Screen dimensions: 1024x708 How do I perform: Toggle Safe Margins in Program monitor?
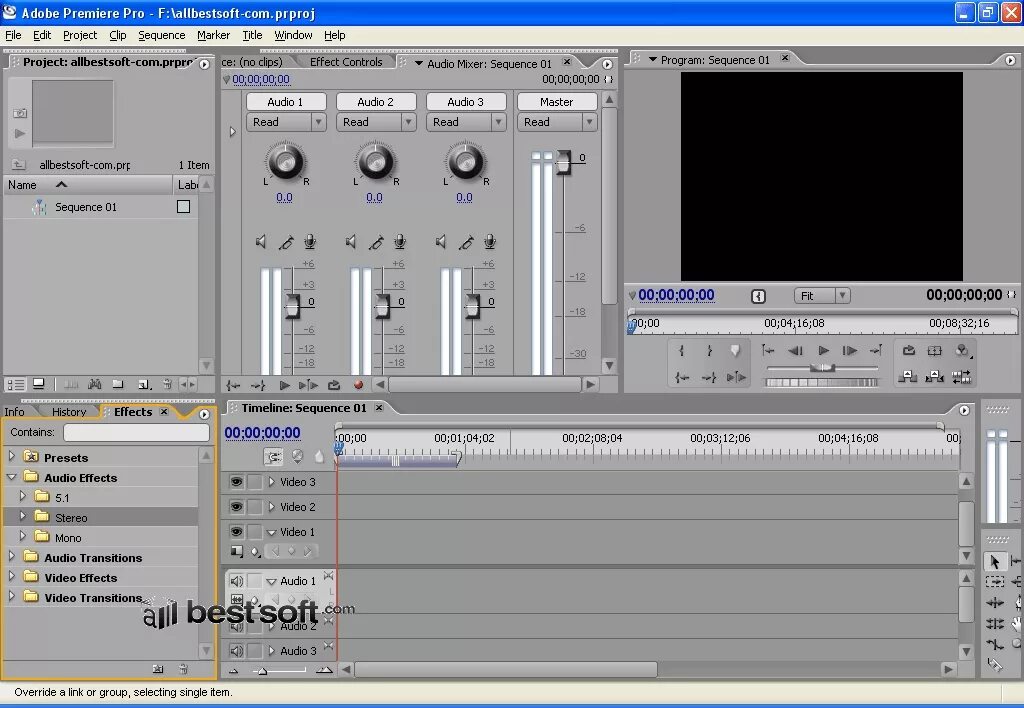point(935,351)
